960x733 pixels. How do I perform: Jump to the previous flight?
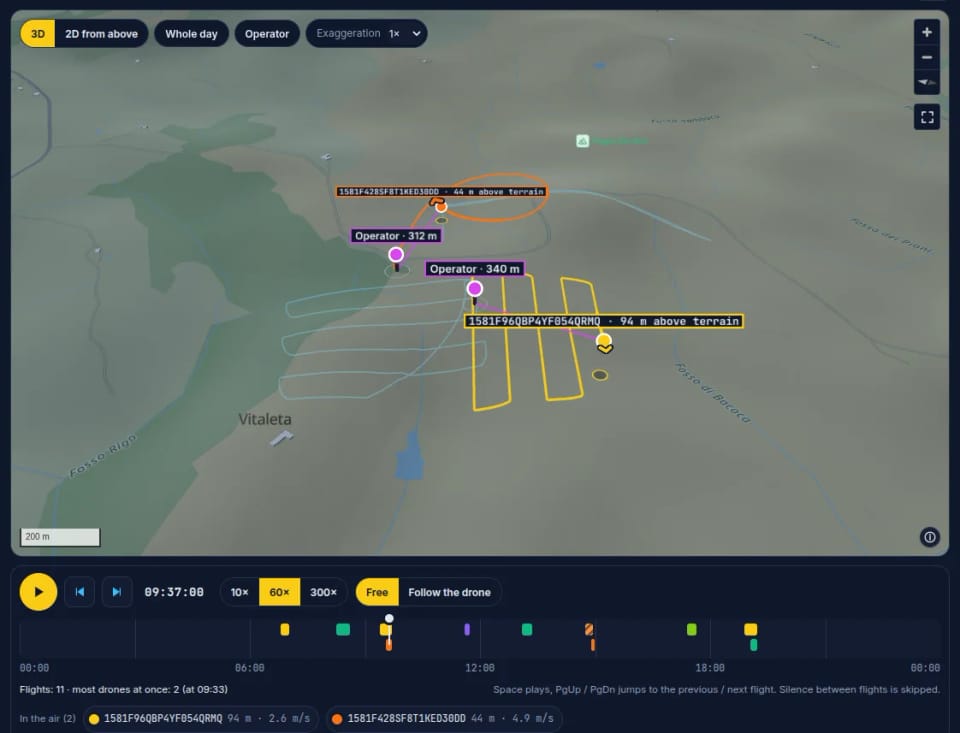(x=80, y=592)
